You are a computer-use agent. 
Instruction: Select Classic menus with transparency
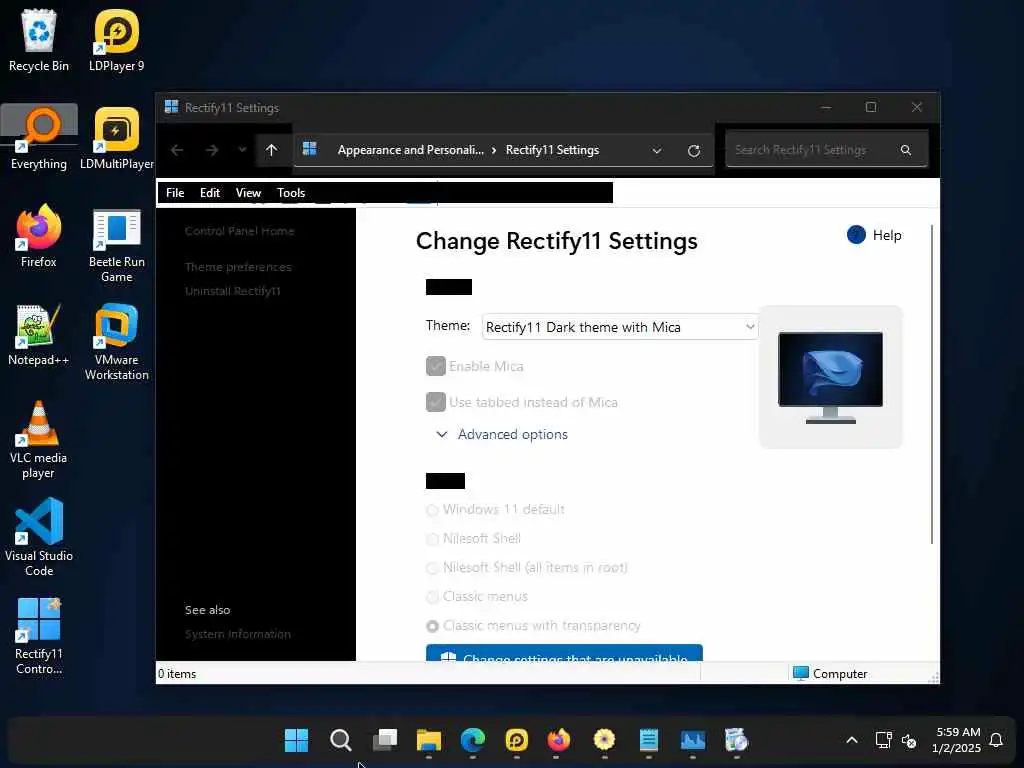(432, 626)
